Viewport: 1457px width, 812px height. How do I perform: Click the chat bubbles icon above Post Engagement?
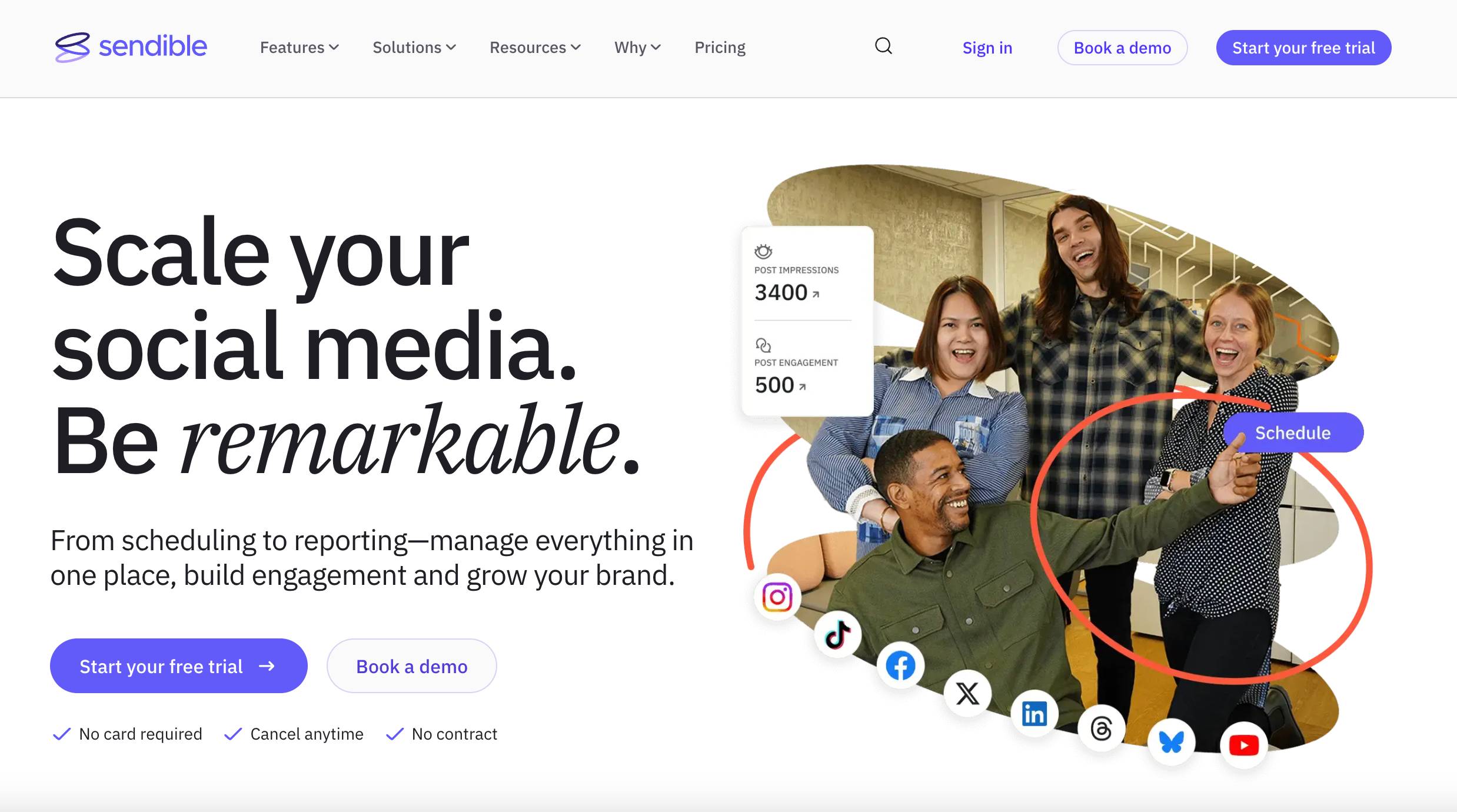coord(763,345)
